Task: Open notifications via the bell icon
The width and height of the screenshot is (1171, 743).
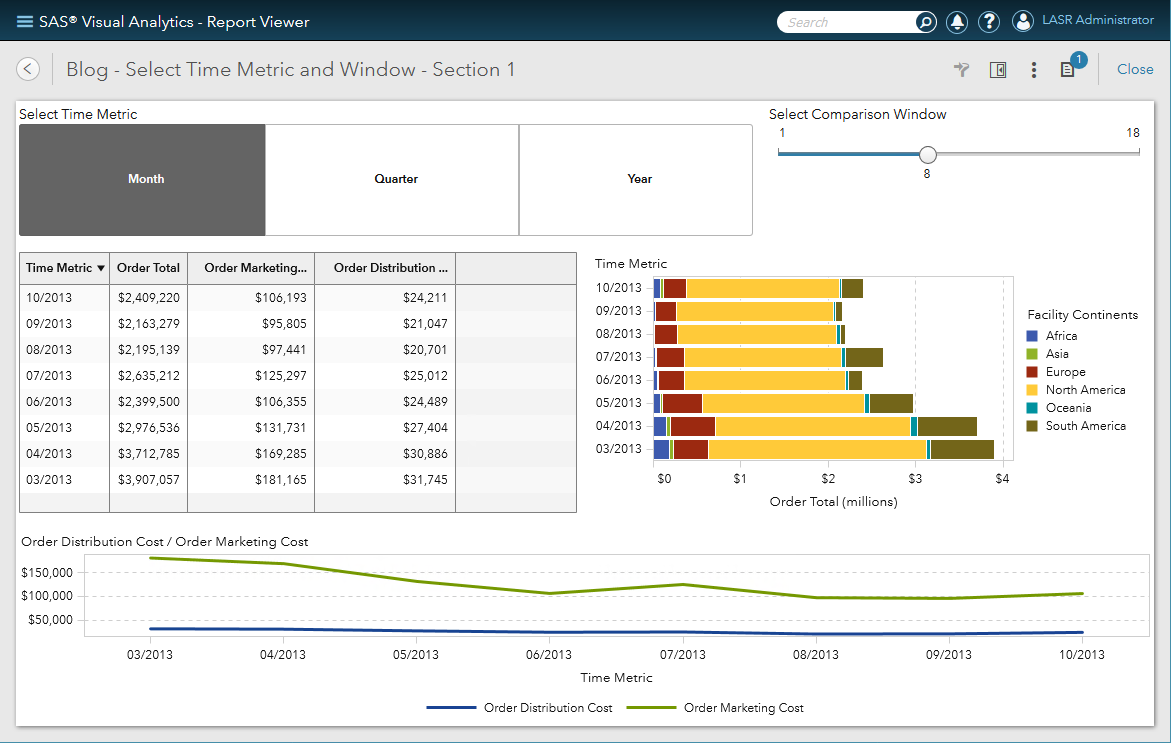Action: pos(958,21)
